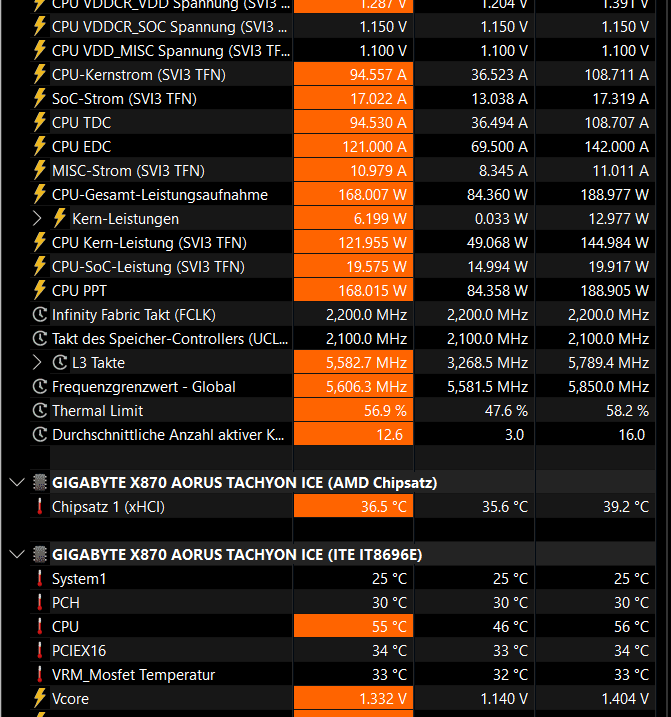Click the current value 36.5 °C
Viewport: 671px width, 717px height.
384,507
